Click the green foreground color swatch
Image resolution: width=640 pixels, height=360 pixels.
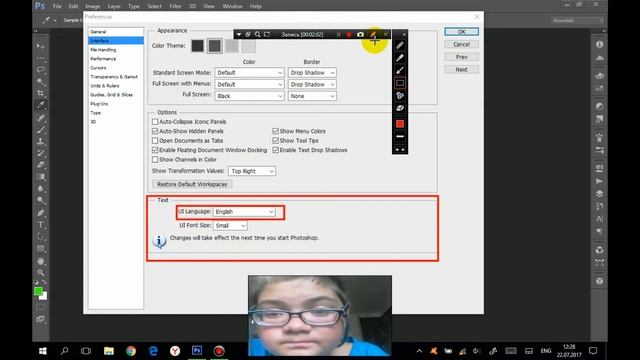click(x=38, y=291)
